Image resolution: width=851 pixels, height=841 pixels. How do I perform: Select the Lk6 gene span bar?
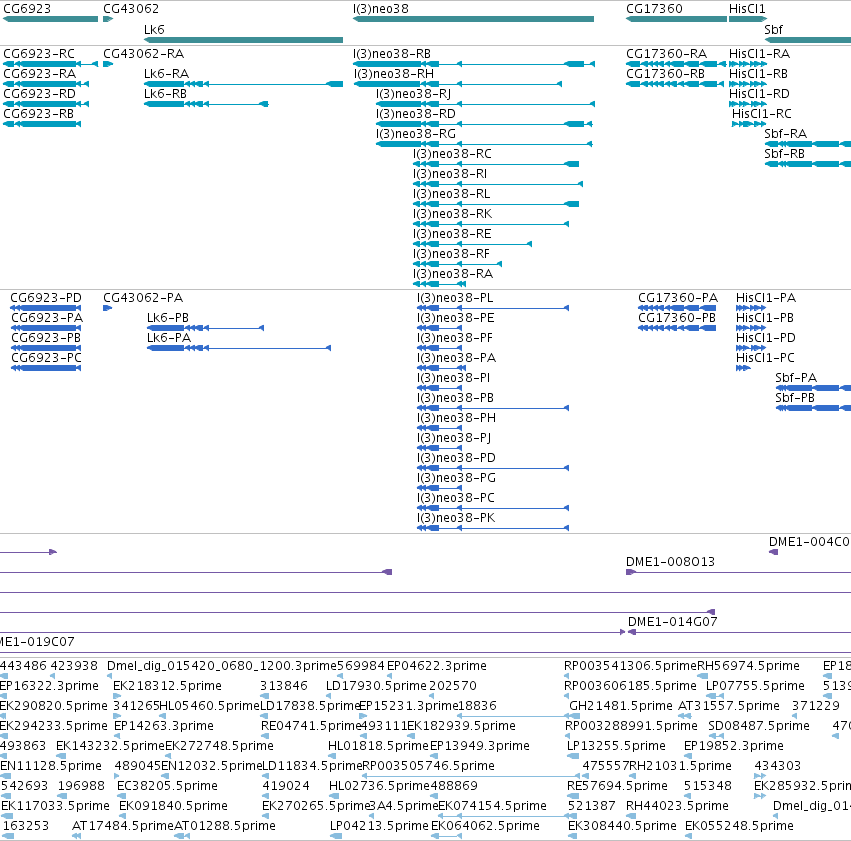pos(243,40)
